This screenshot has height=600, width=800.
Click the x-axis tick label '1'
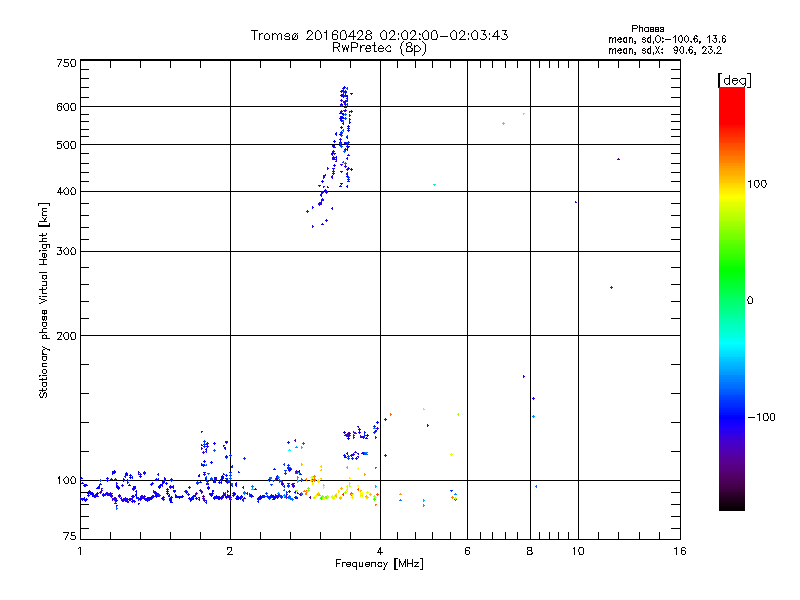[x=80, y=551]
